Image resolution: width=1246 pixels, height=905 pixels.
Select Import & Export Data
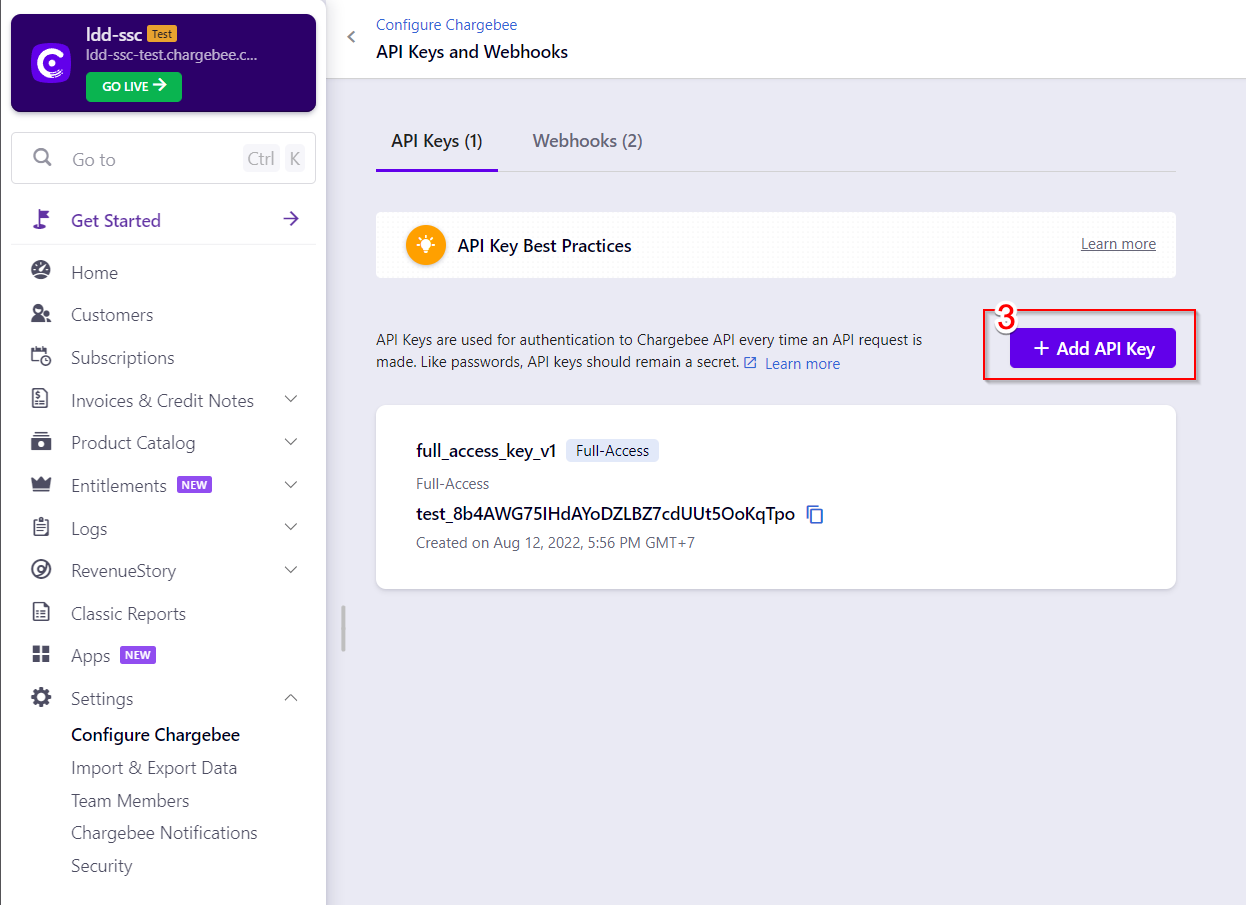pyautogui.click(x=154, y=768)
